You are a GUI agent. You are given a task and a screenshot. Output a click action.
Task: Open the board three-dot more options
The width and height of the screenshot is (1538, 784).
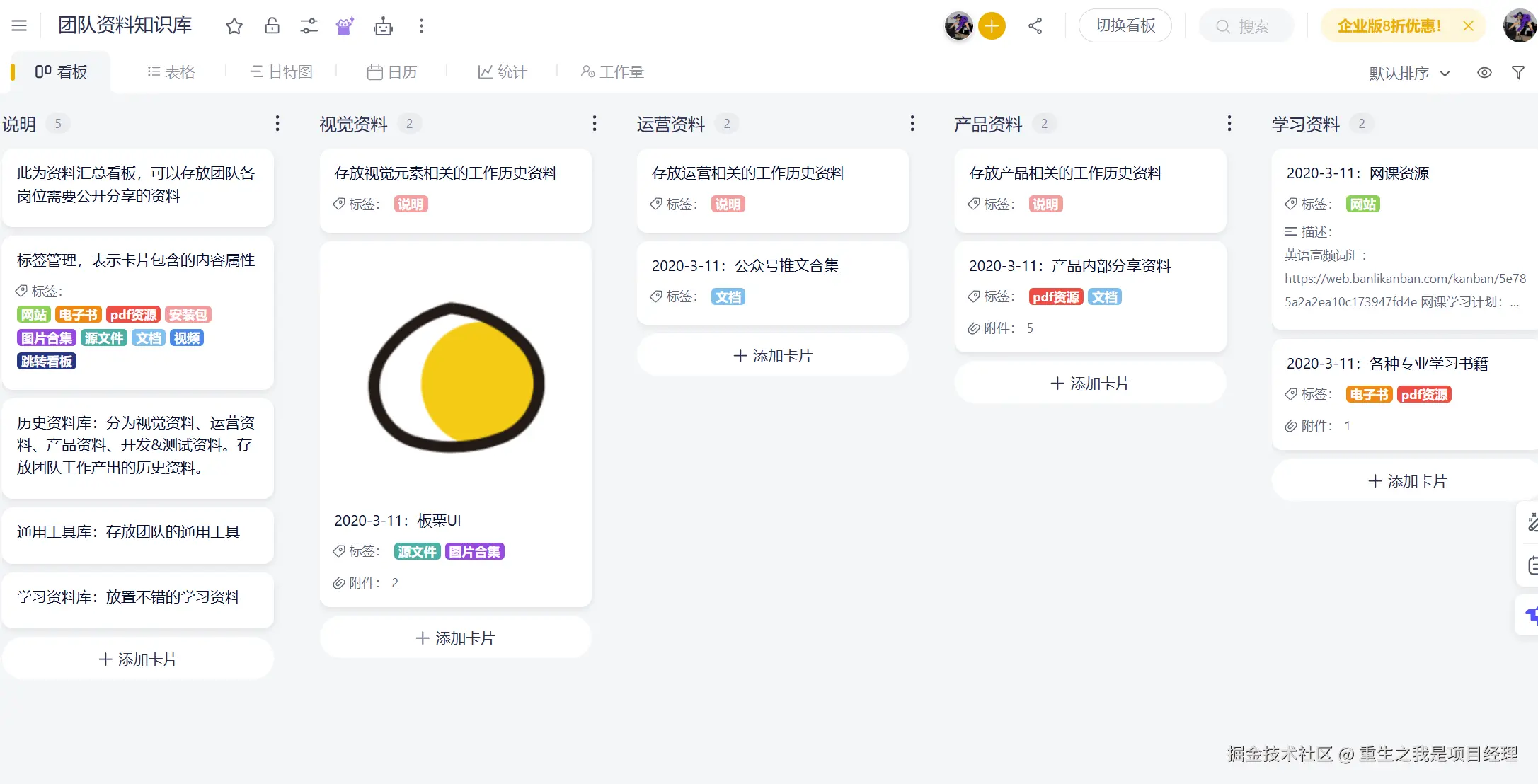point(421,26)
